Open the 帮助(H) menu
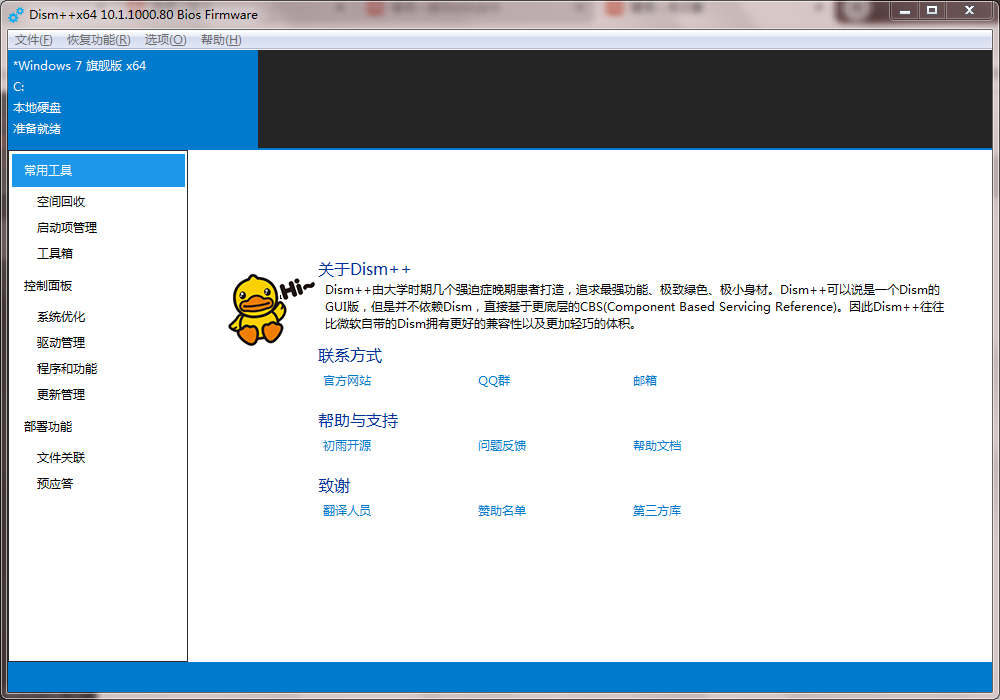This screenshot has height=700, width=1000. (x=221, y=40)
